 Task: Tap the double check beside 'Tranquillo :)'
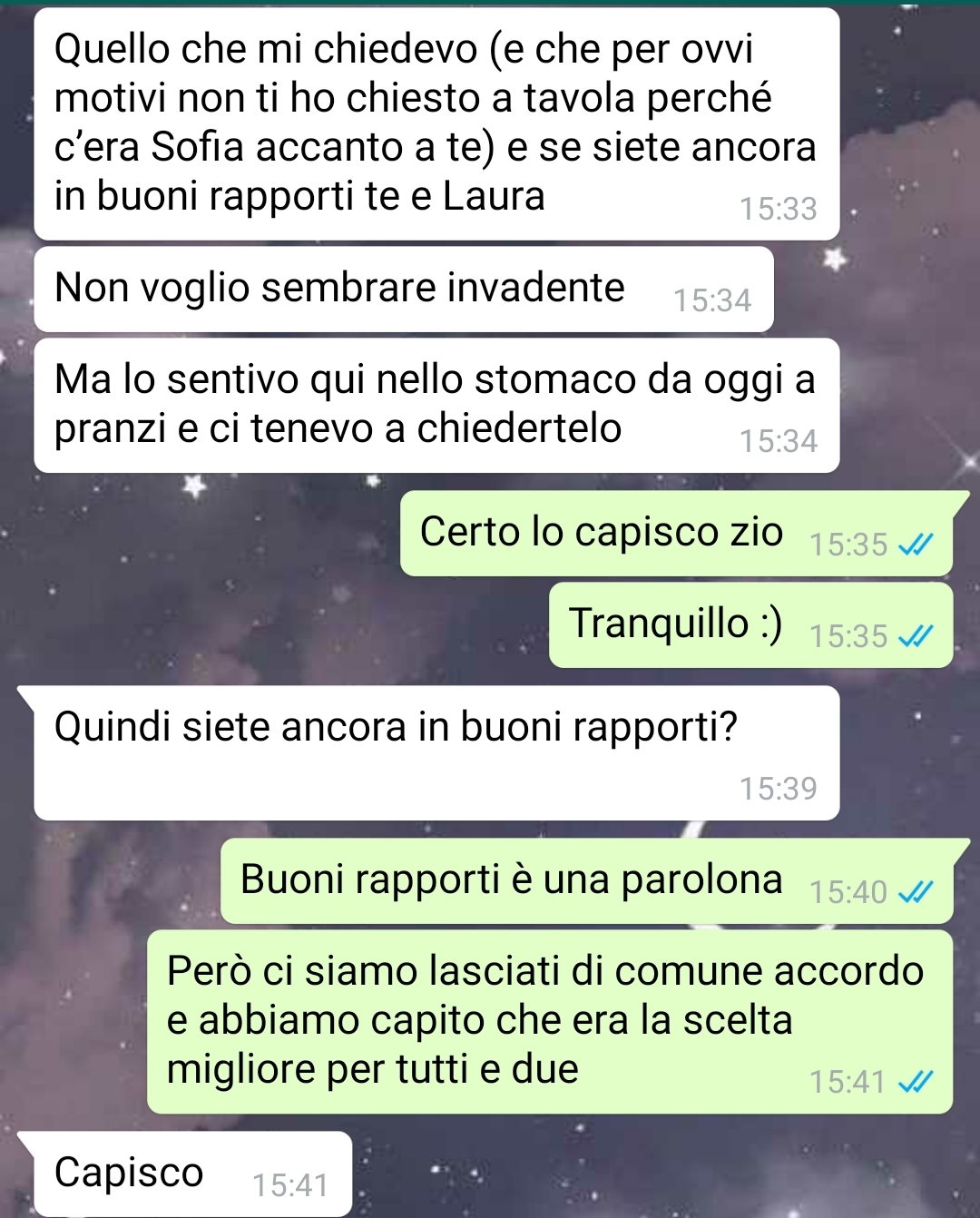[x=915, y=637]
